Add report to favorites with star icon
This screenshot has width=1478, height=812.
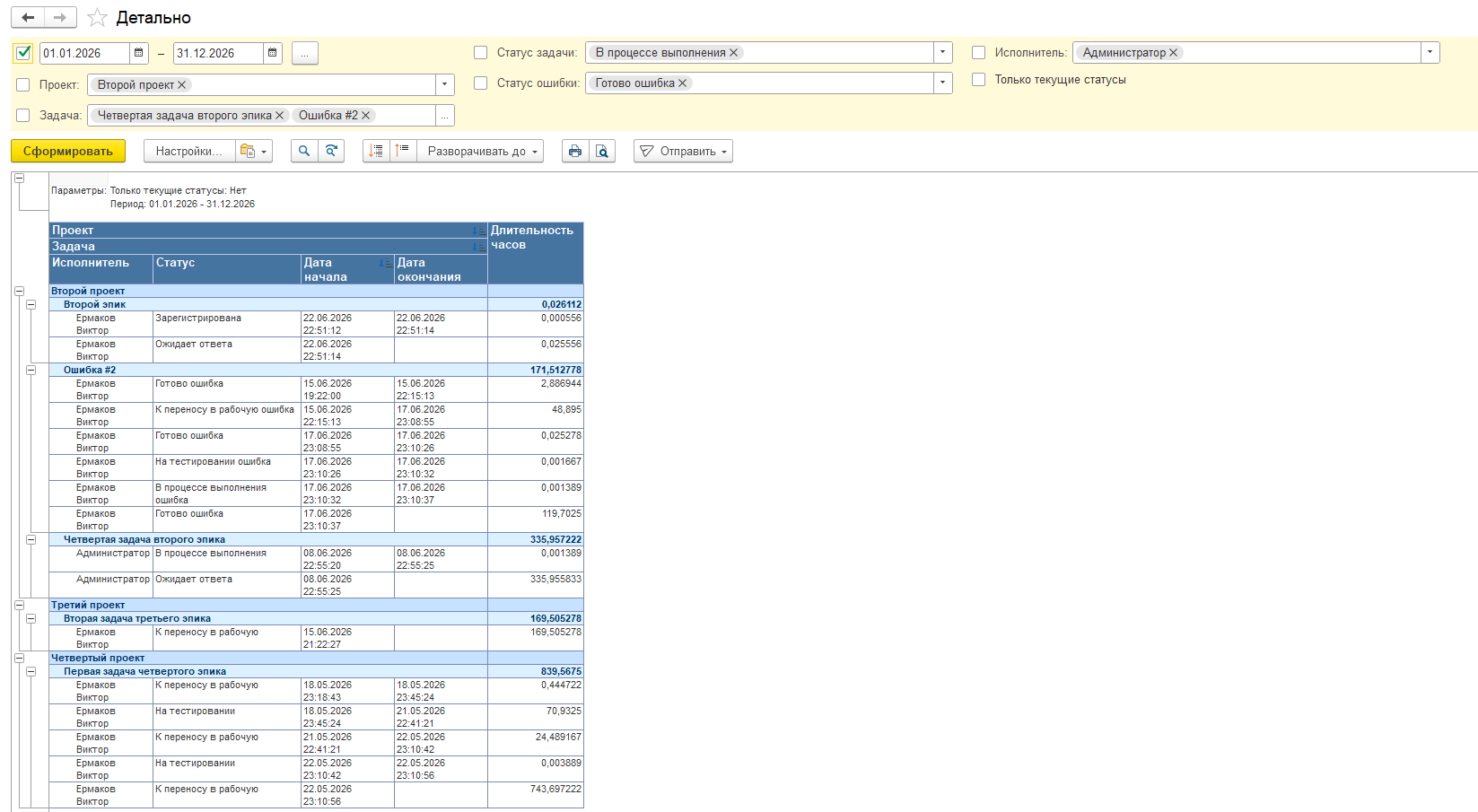[97, 18]
